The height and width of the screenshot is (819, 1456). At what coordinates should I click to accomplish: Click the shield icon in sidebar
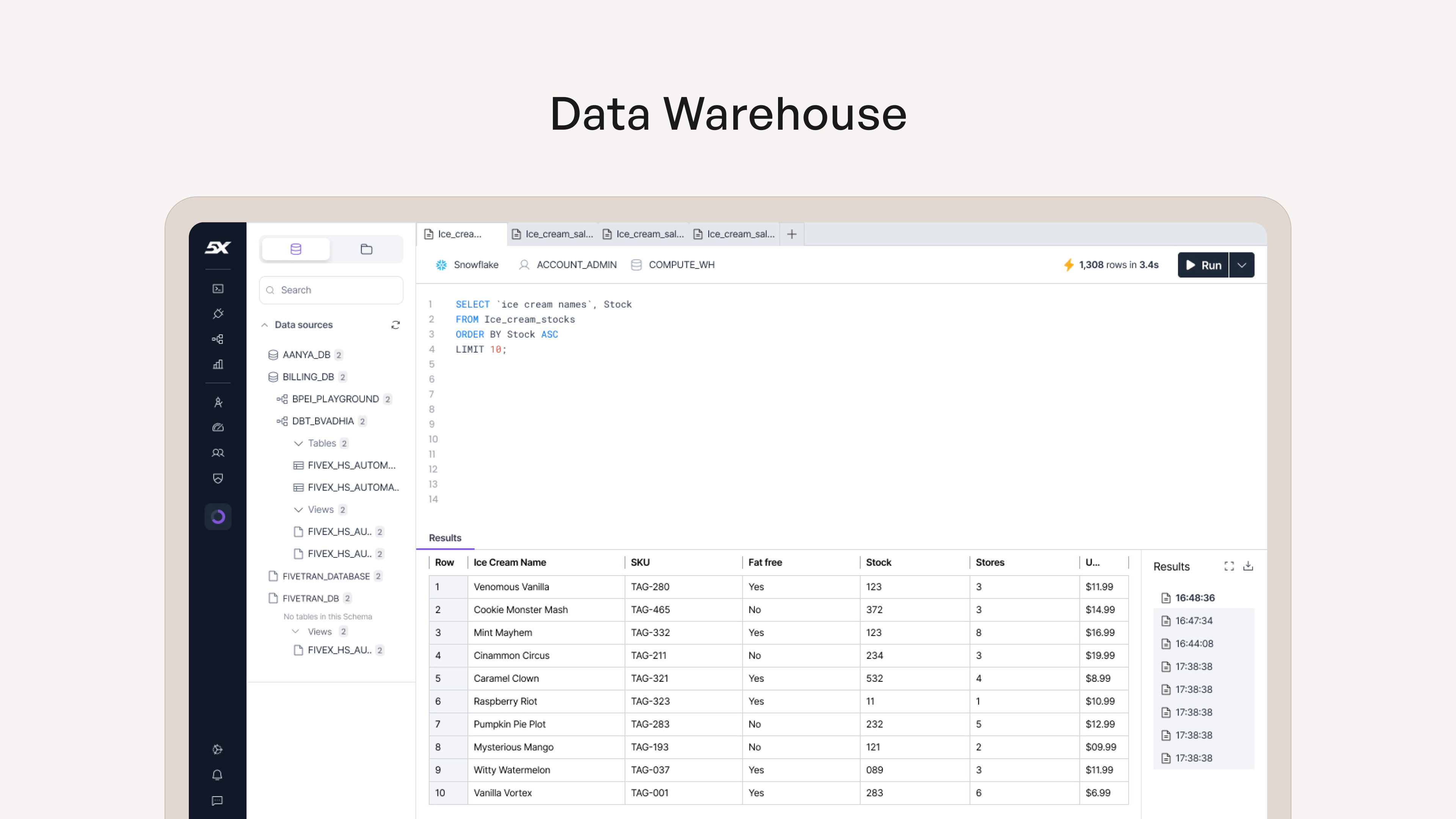pyautogui.click(x=218, y=479)
